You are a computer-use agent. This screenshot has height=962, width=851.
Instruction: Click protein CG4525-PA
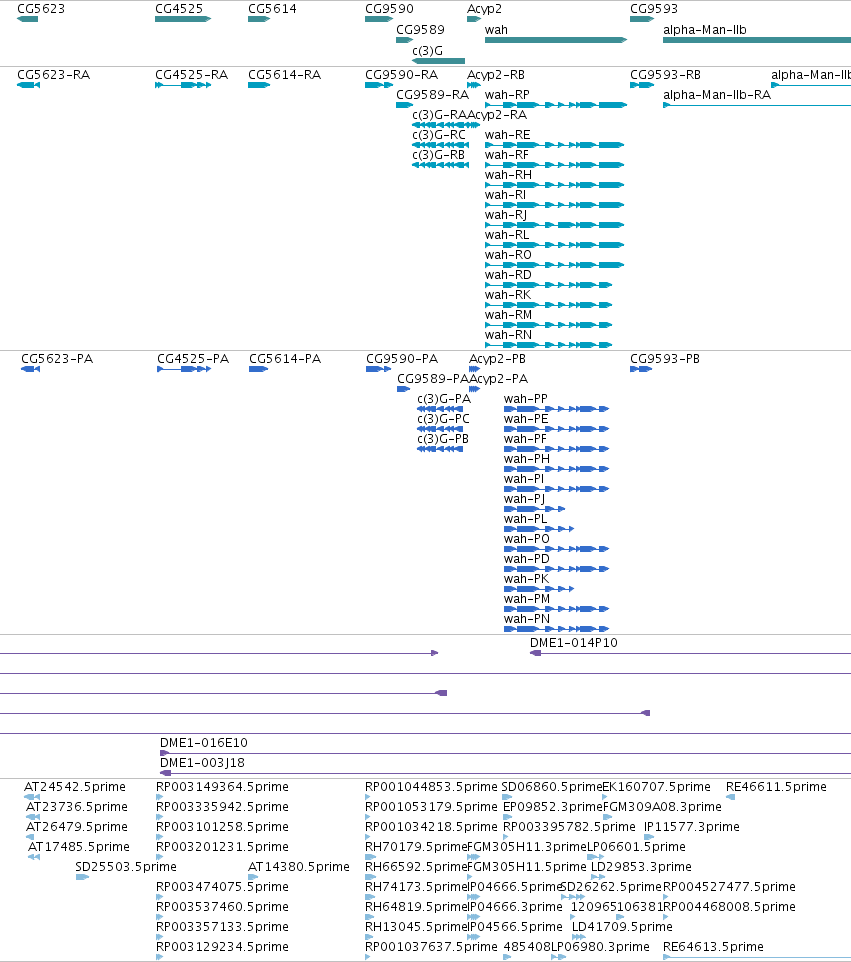pyautogui.click(x=193, y=359)
